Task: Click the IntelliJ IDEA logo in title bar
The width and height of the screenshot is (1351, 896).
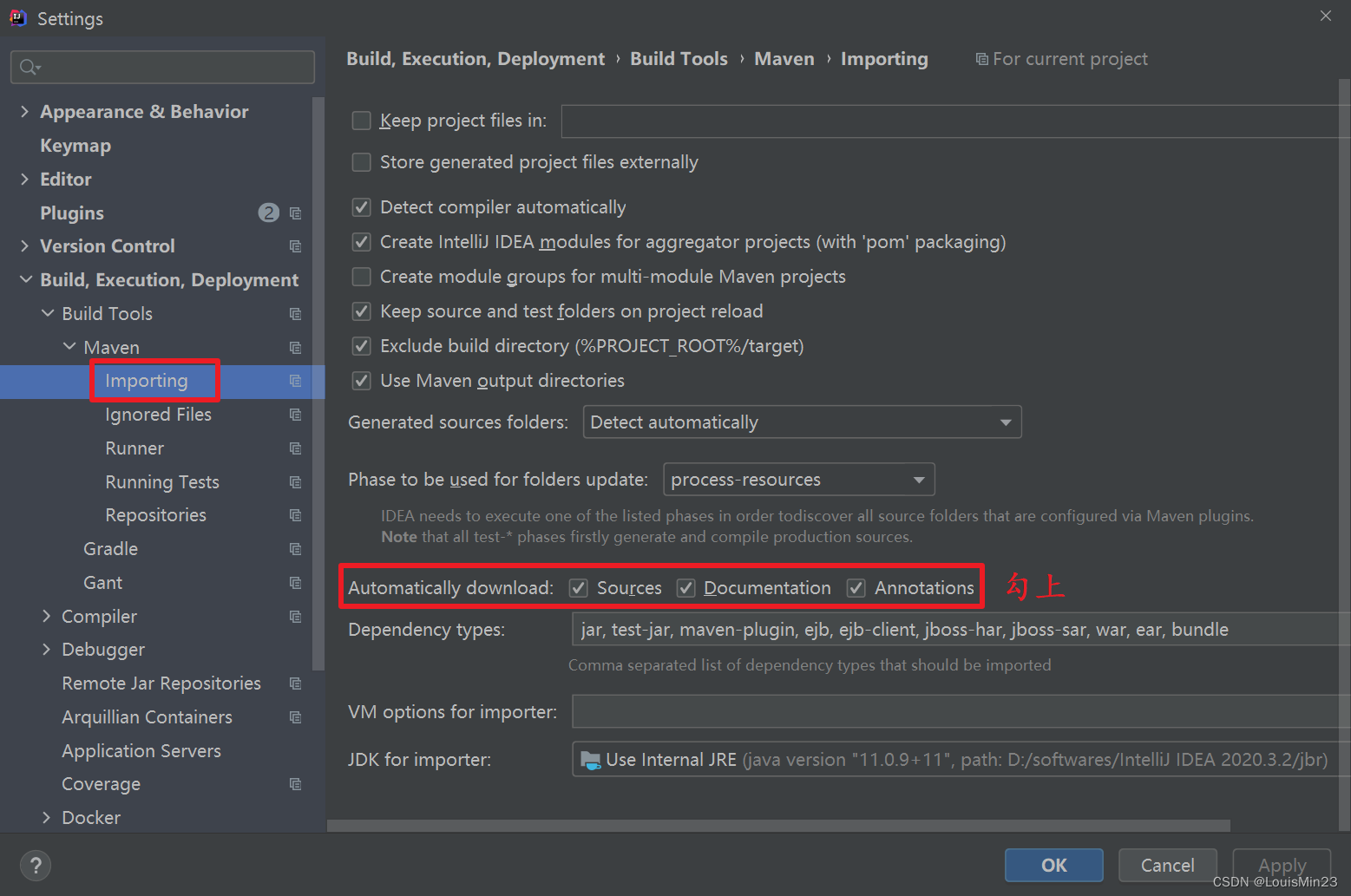Action: point(18,17)
